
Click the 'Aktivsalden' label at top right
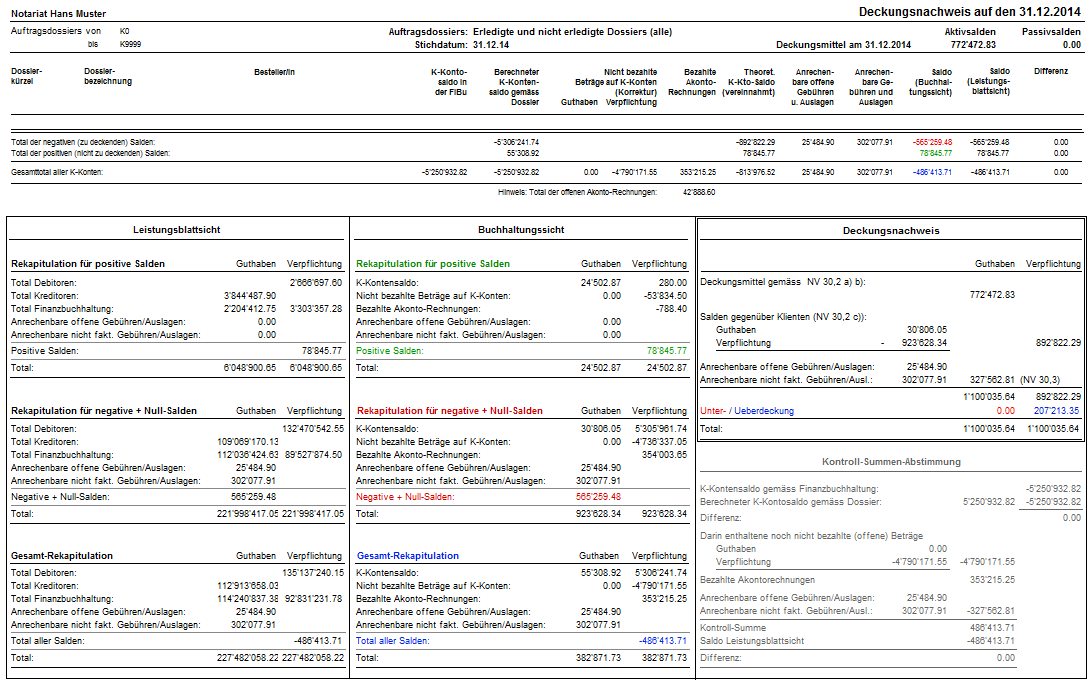(970, 32)
